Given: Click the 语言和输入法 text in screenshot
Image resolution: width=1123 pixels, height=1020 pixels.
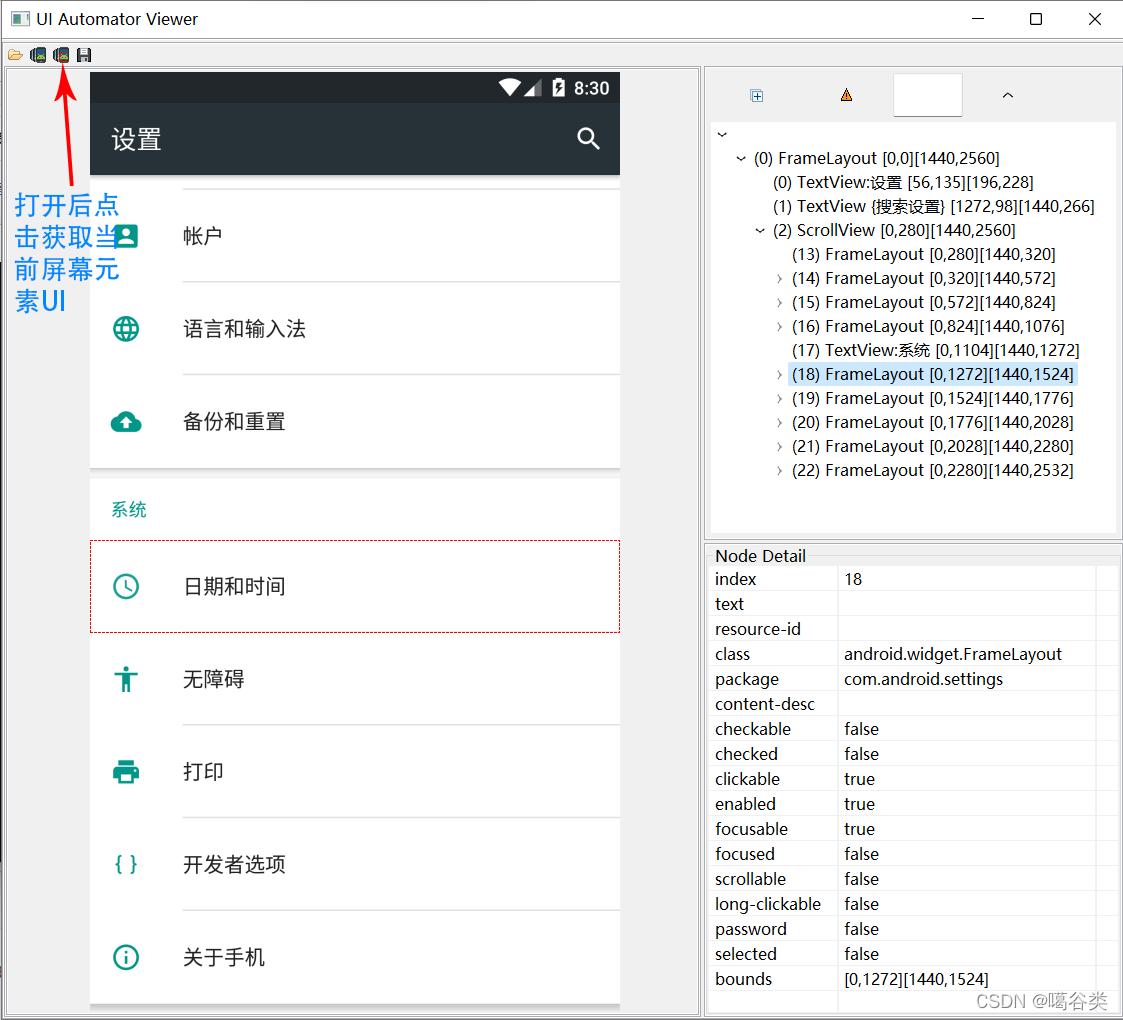Looking at the screenshot, I should pyautogui.click(x=244, y=329).
